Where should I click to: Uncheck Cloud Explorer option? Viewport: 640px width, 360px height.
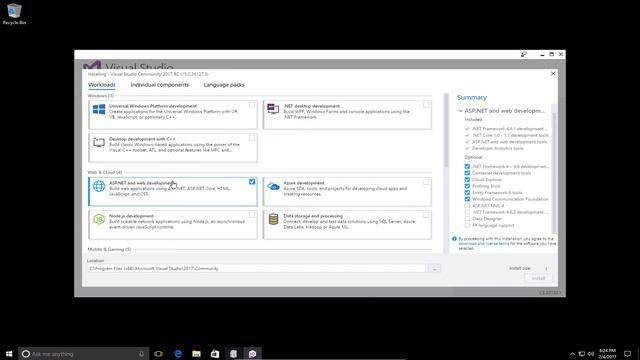tap(467, 180)
